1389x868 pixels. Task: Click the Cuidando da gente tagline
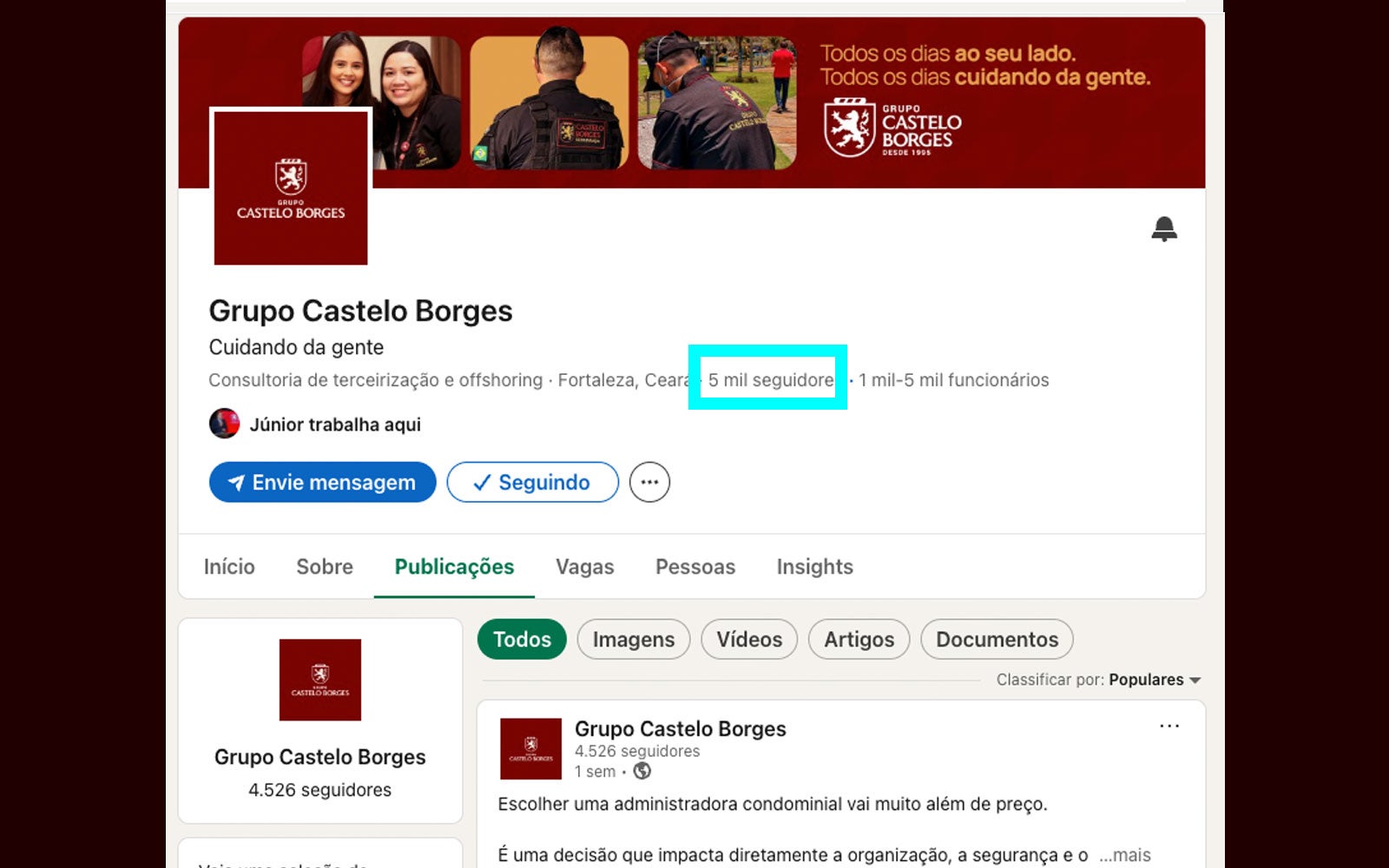tap(296, 347)
